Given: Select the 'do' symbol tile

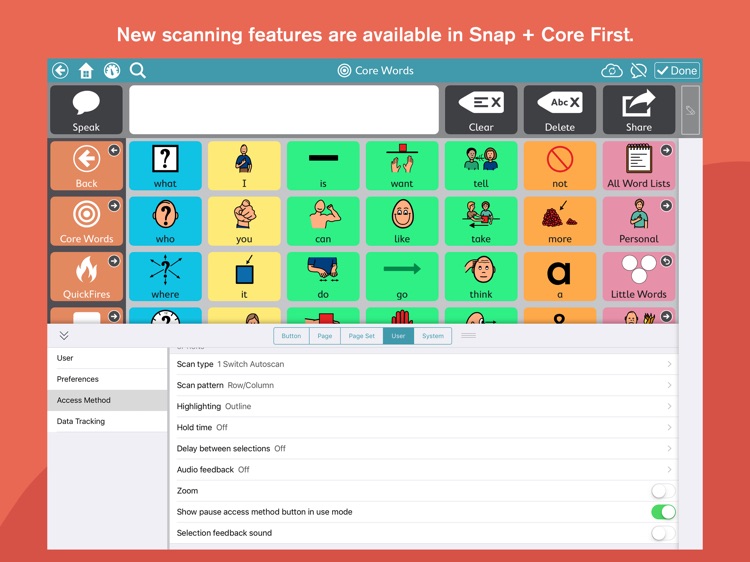Looking at the screenshot, I should tap(323, 277).
